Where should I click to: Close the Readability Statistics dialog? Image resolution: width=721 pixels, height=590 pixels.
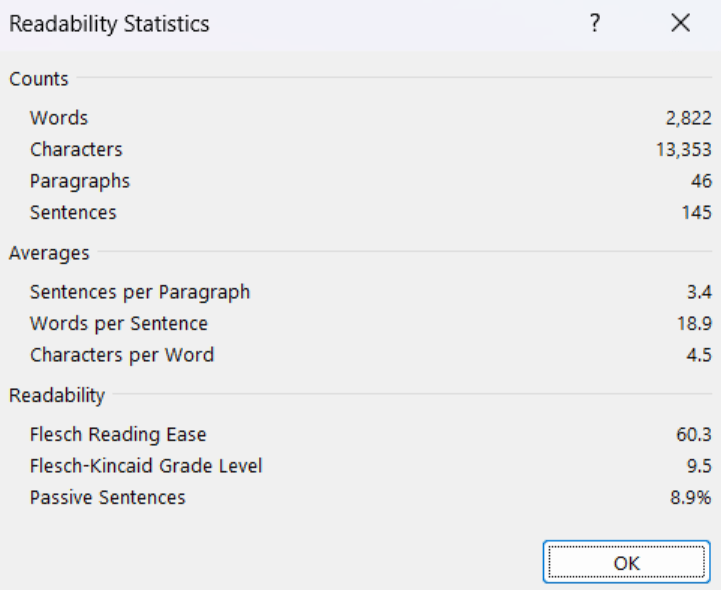[680, 24]
